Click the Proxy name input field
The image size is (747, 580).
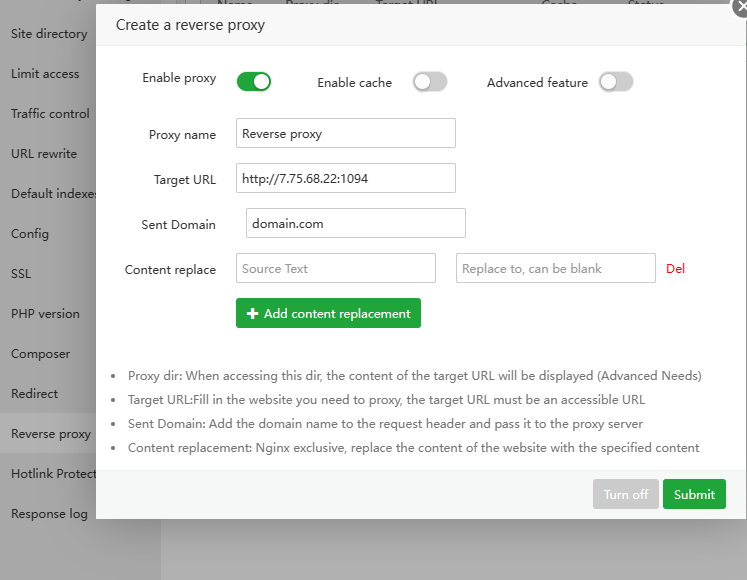(x=346, y=133)
